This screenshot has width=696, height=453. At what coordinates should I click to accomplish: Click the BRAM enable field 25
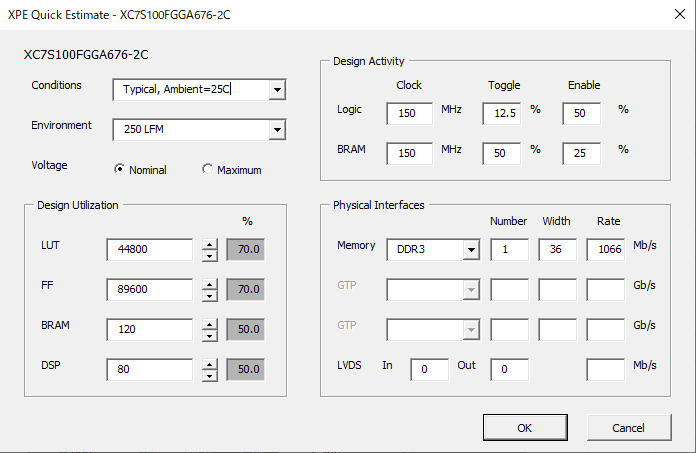point(581,154)
